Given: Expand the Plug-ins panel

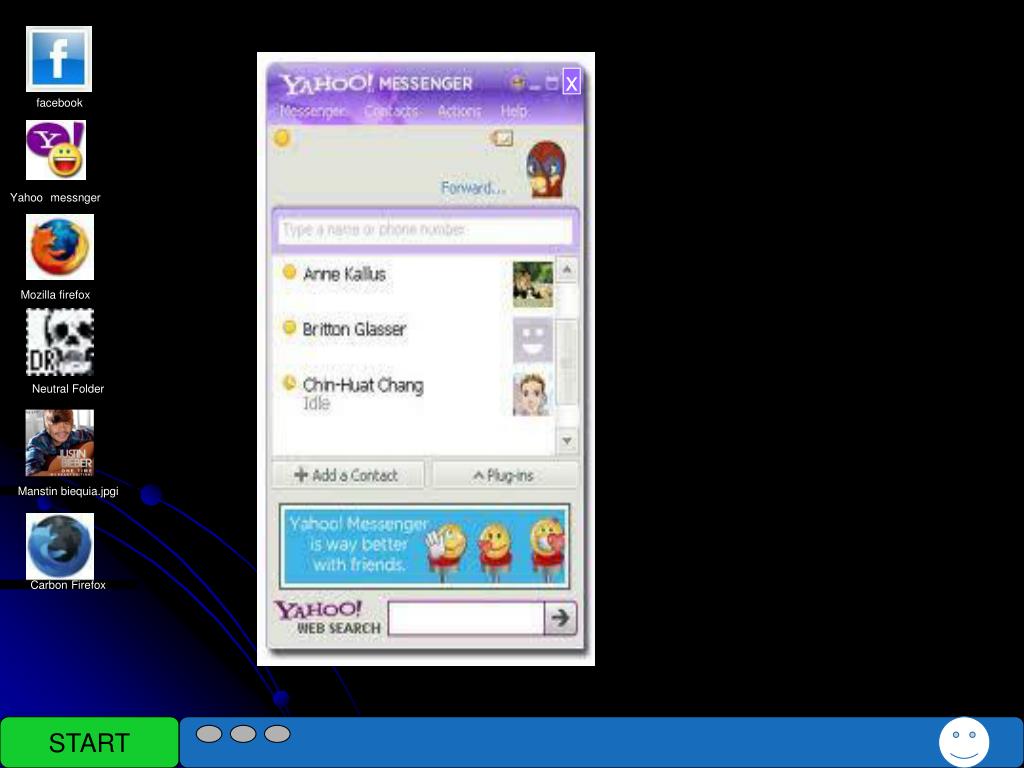Looking at the screenshot, I should pos(504,476).
